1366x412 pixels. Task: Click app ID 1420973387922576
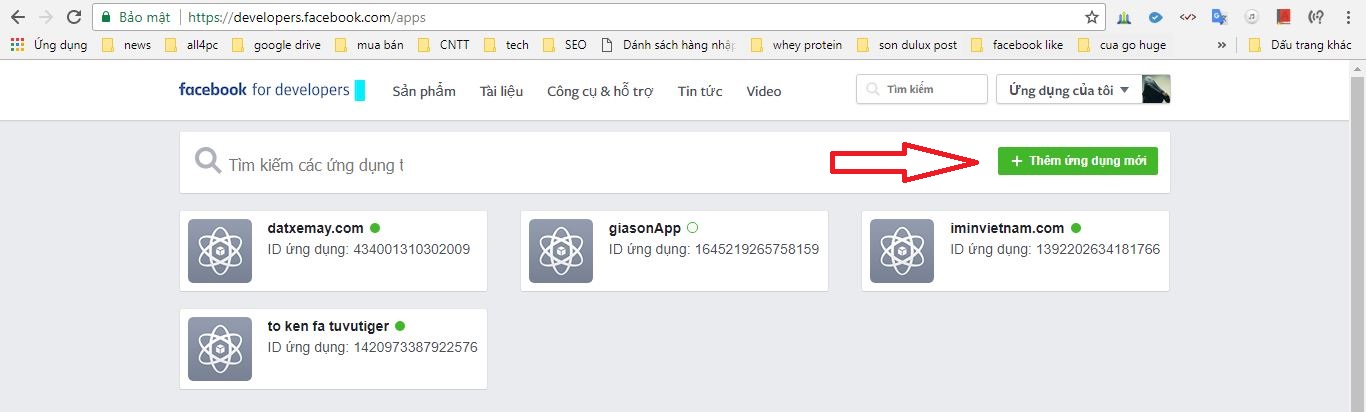416,347
